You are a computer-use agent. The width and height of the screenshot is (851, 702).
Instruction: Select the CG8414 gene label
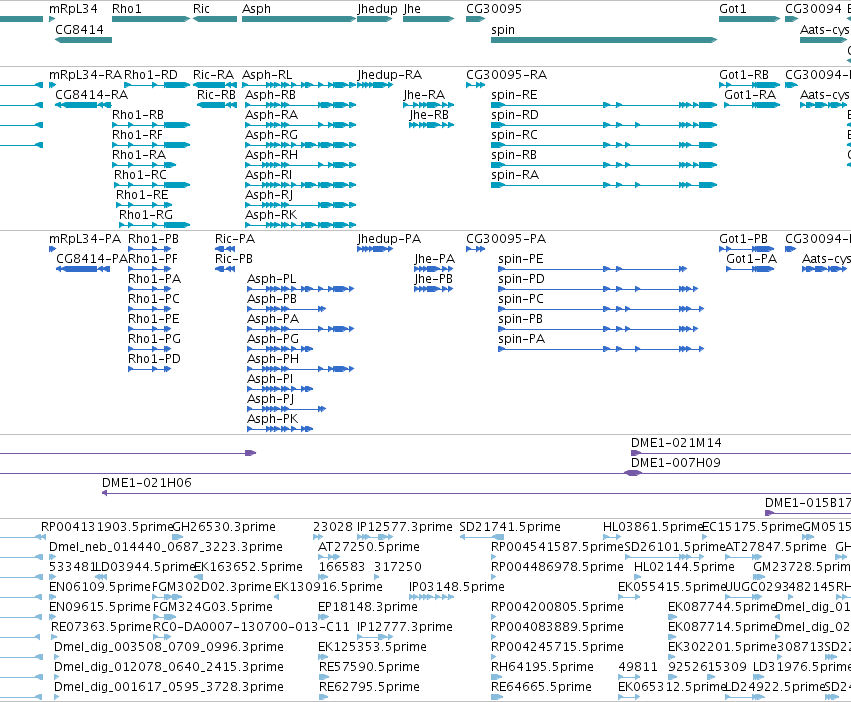pyautogui.click(x=79, y=29)
